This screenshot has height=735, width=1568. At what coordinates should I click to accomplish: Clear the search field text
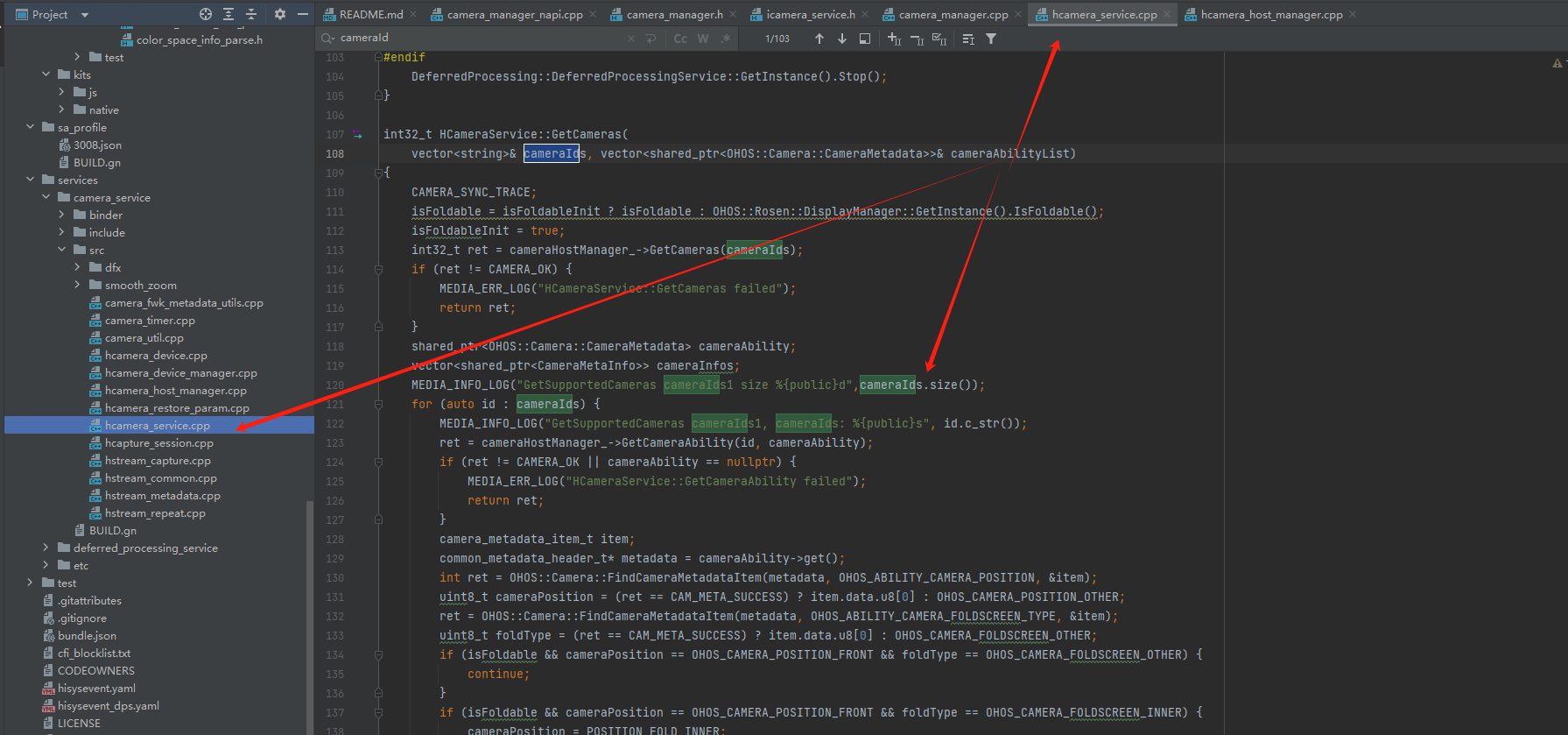coord(631,39)
